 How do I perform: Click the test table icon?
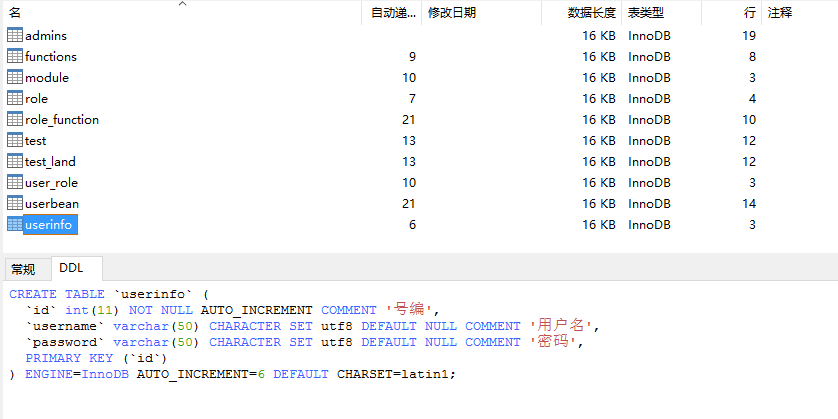coord(14,140)
